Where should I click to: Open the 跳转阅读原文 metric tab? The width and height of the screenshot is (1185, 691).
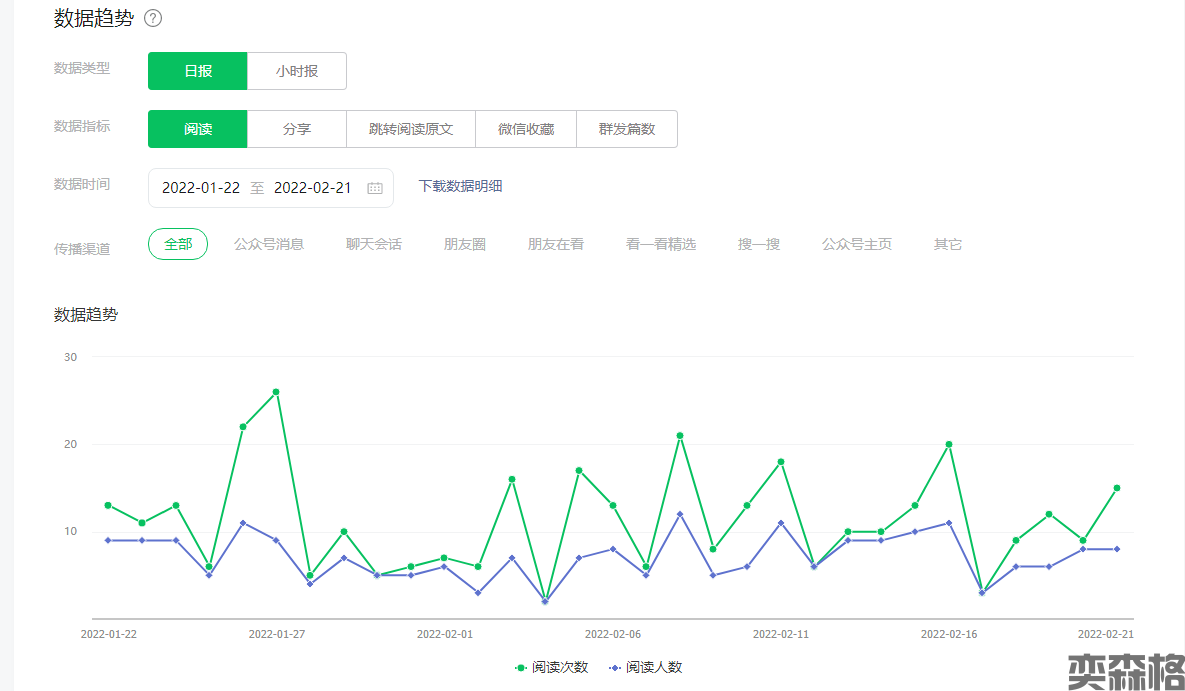coord(411,129)
